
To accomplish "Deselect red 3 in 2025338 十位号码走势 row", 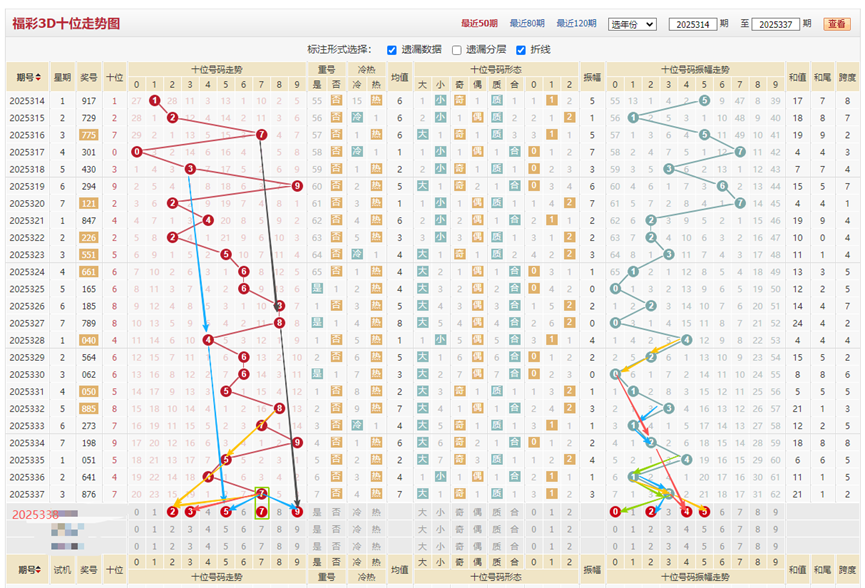I will pos(190,512).
